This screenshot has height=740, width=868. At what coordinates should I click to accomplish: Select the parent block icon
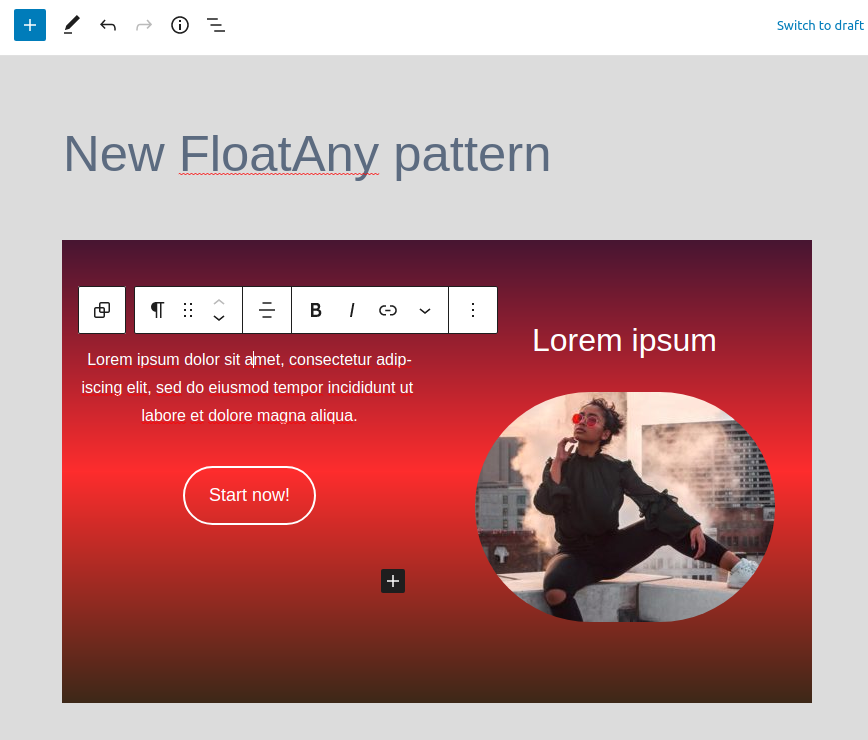point(102,310)
